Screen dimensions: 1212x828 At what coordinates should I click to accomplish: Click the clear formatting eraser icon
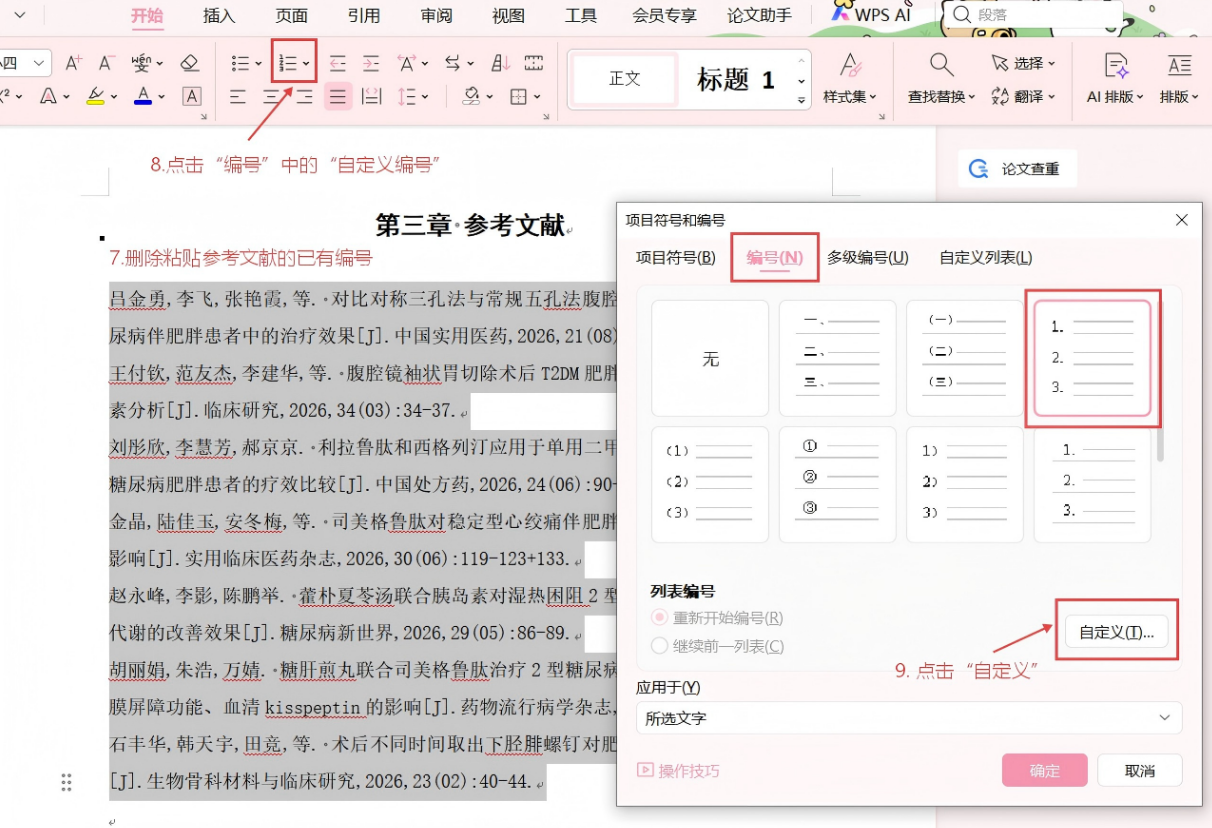190,63
